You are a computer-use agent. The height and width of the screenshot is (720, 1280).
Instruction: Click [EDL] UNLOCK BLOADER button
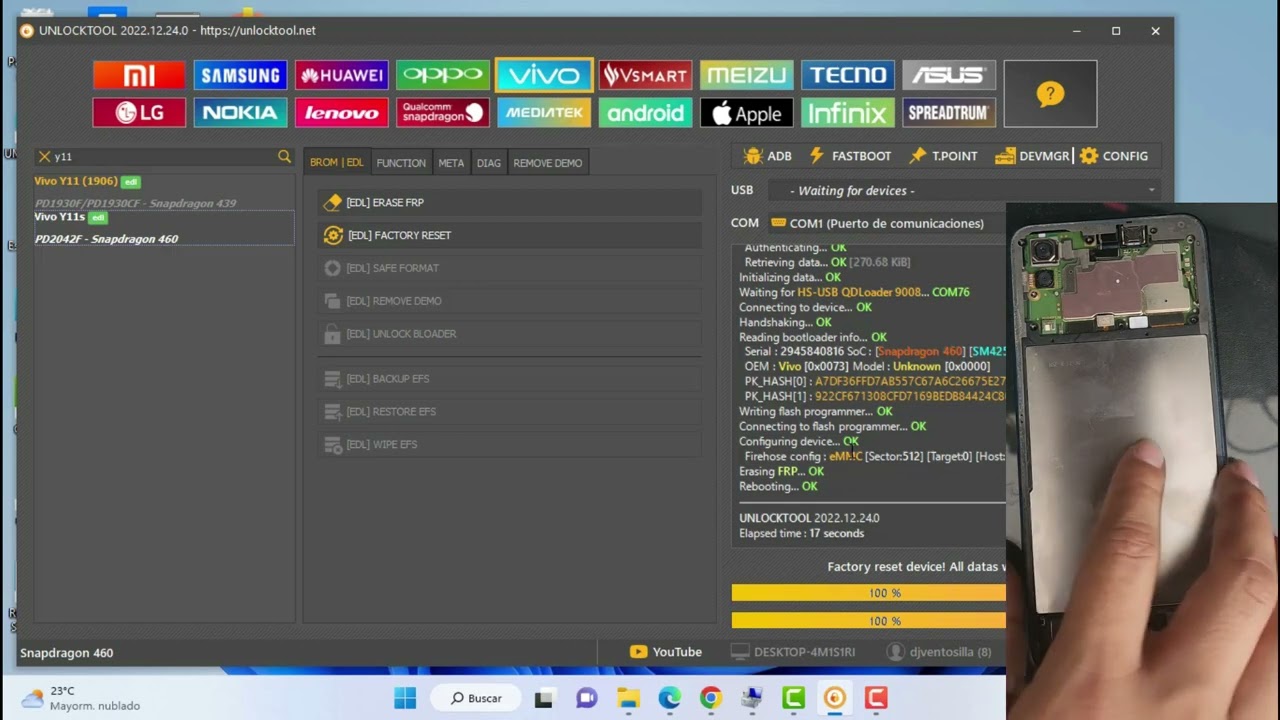click(x=509, y=334)
